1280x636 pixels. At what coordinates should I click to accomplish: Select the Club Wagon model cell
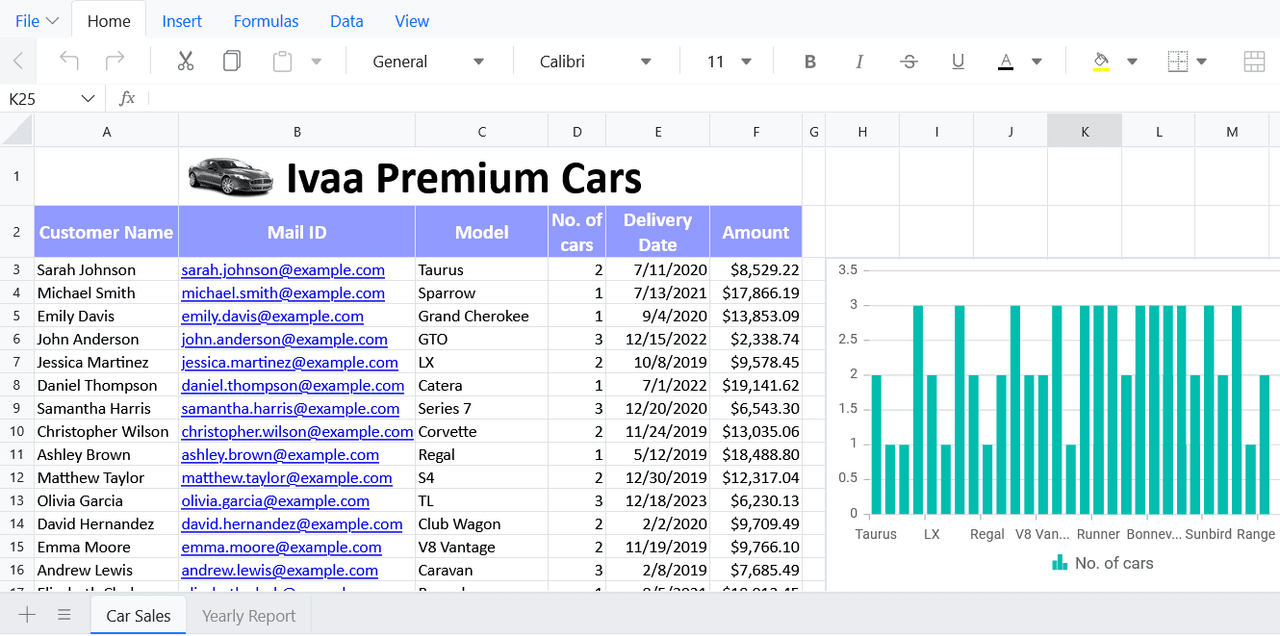click(482, 523)
